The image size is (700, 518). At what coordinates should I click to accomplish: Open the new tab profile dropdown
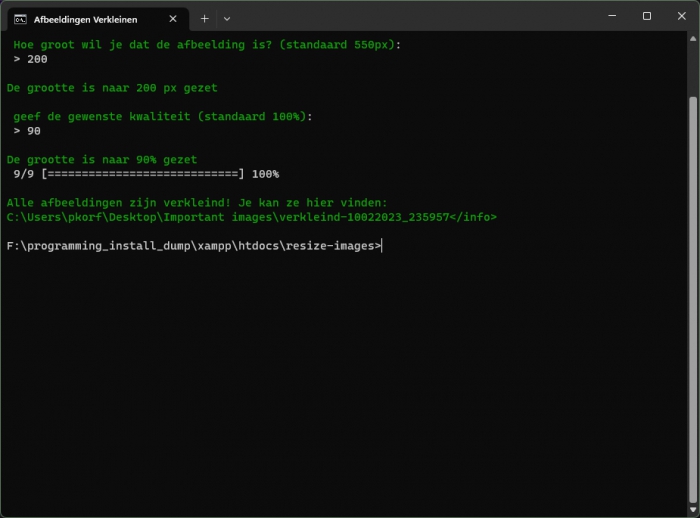(x=227, y=19)
